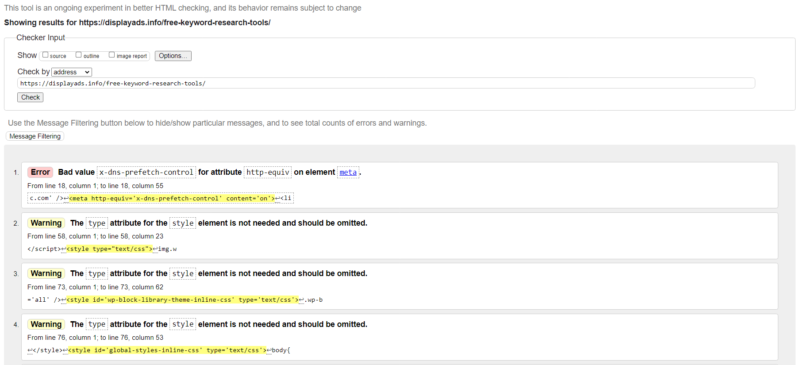This screenshot has height=365, width=800.
Task: Click the Checker Input legend label
Action: (41, 38)
